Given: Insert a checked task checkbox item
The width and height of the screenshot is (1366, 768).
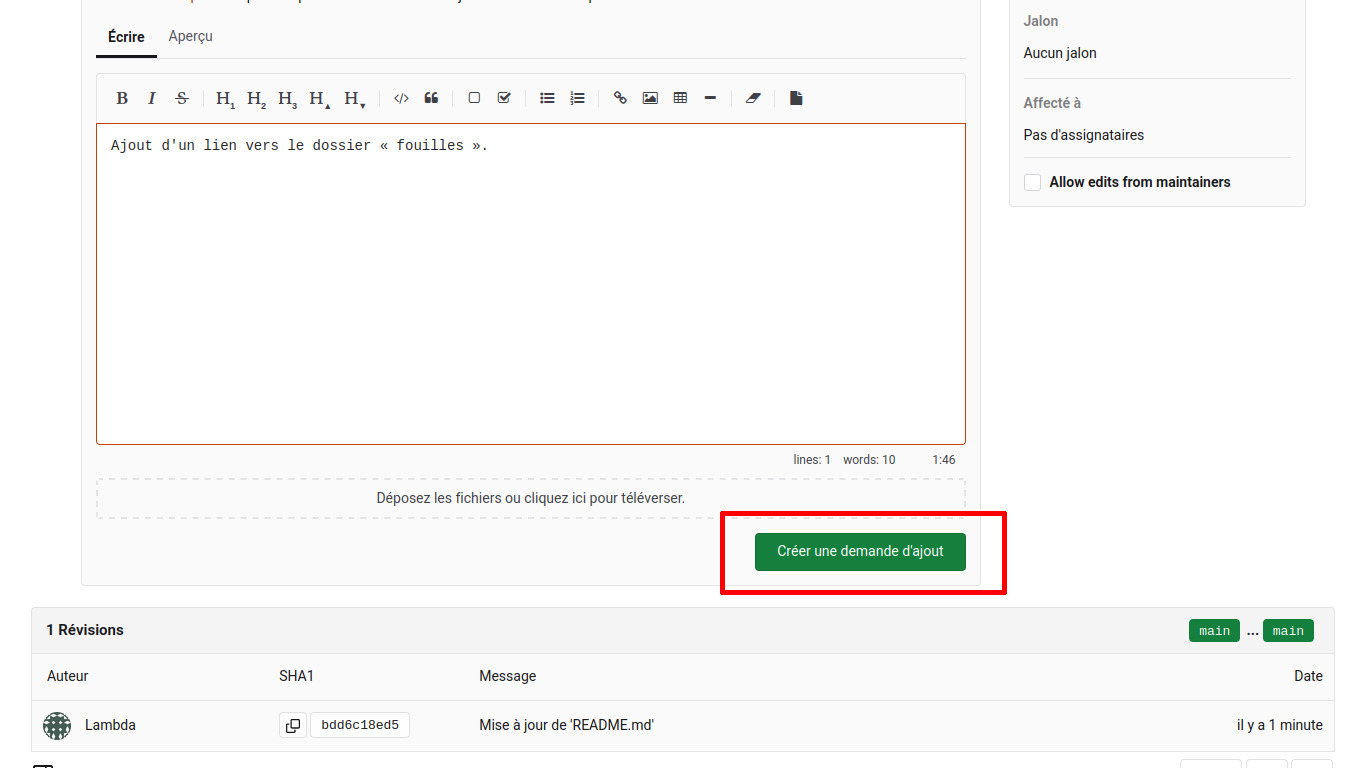Looking at the screenshot, I should [x=504, y=98].
